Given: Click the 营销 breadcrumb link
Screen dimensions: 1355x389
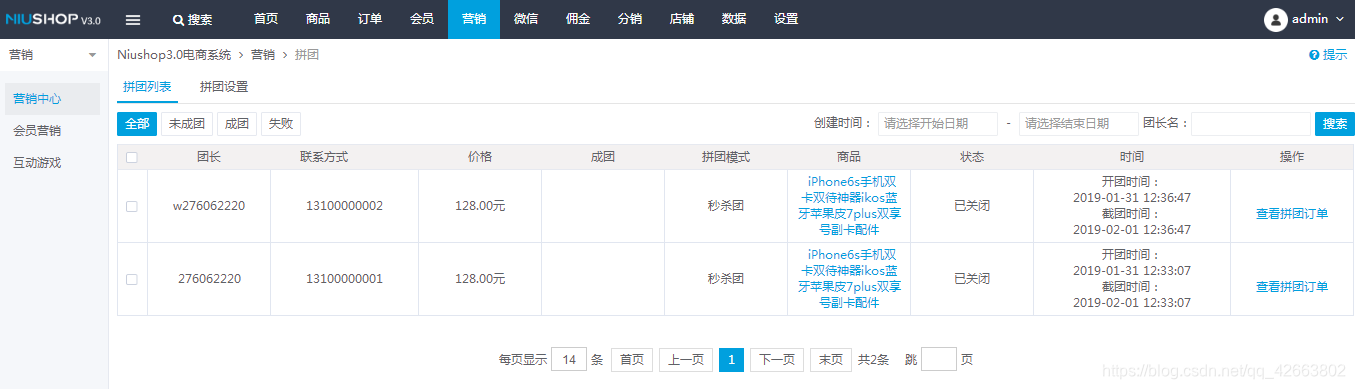Looking at the screenshot, I should [x=263, y=55].
